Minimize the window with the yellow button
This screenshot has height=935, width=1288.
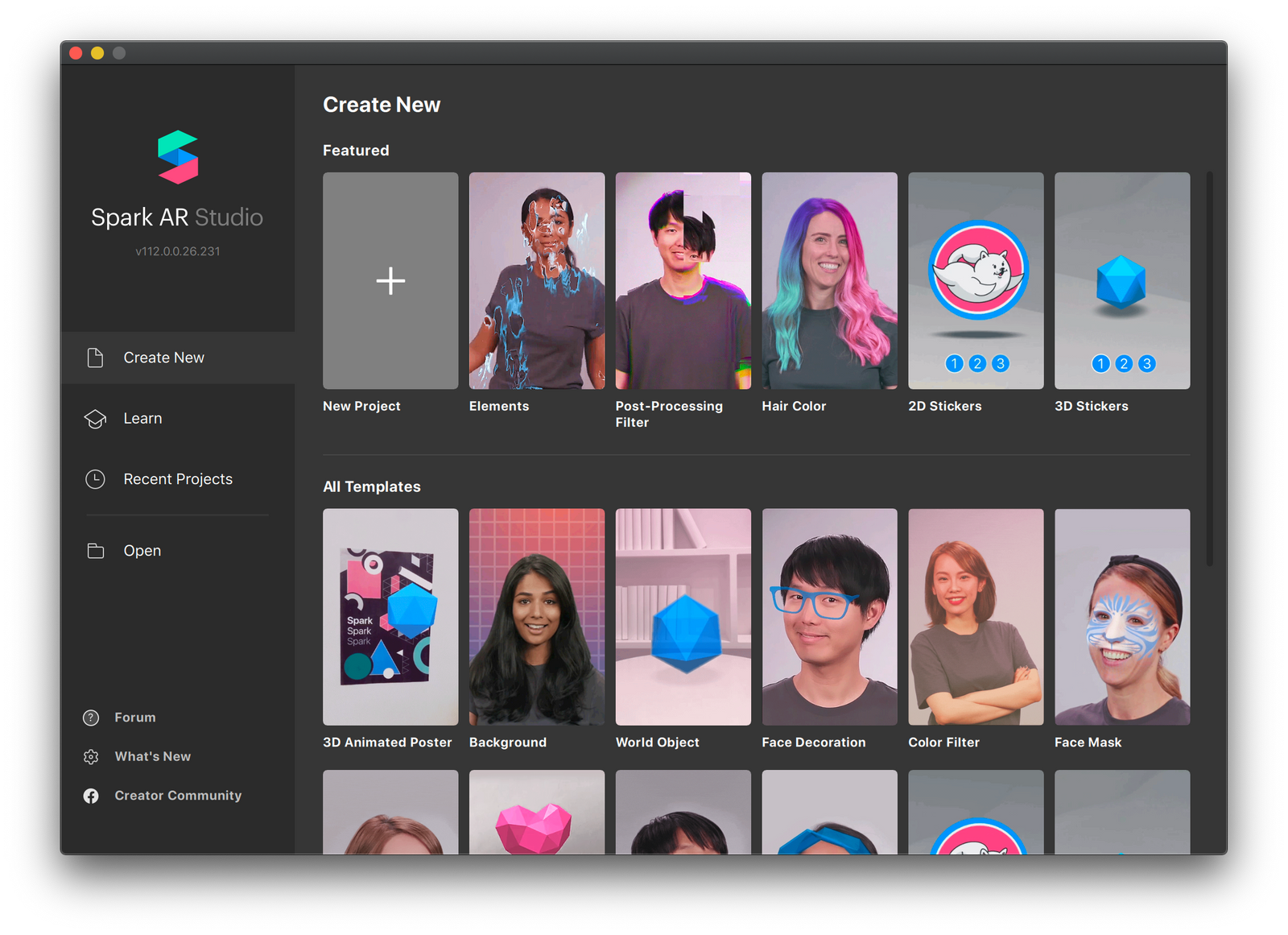(x=97, y=53)
